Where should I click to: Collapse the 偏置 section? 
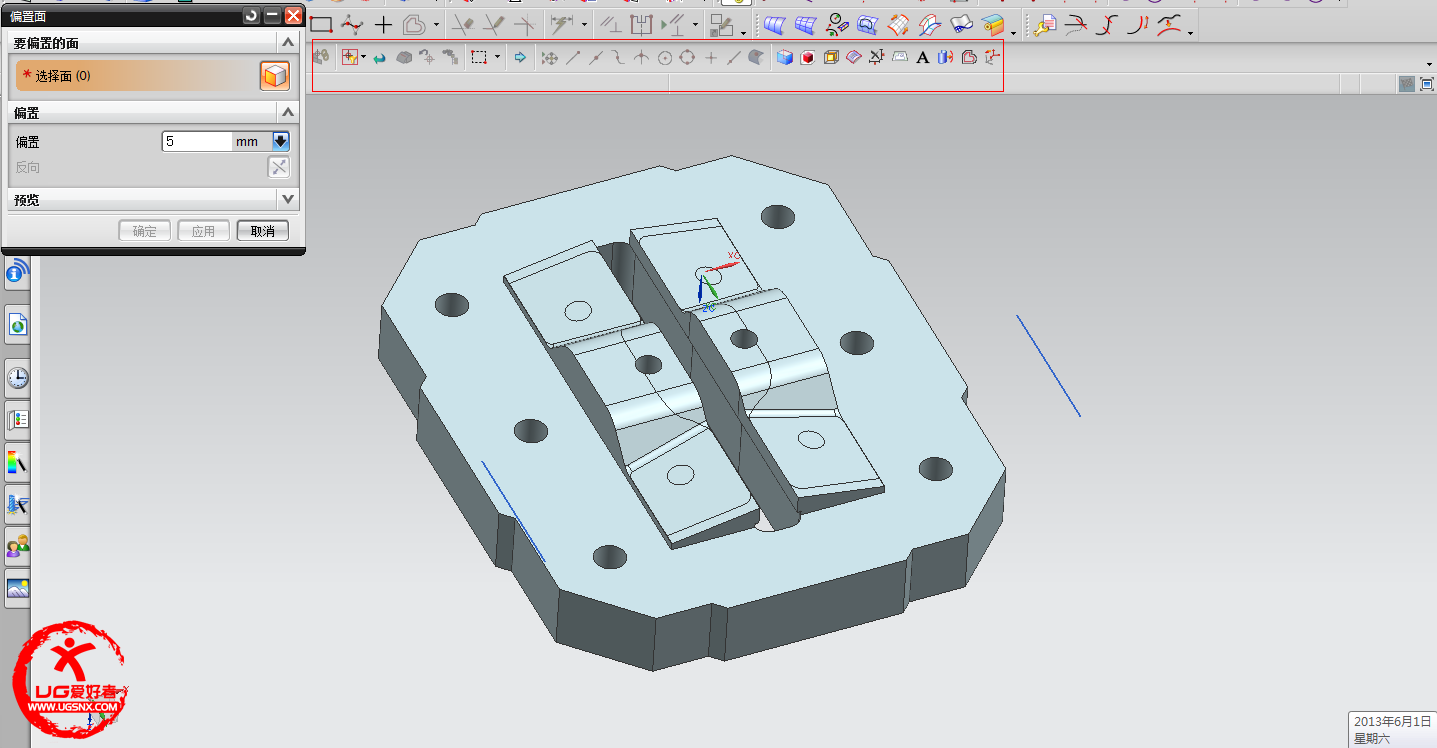[288, 113]
